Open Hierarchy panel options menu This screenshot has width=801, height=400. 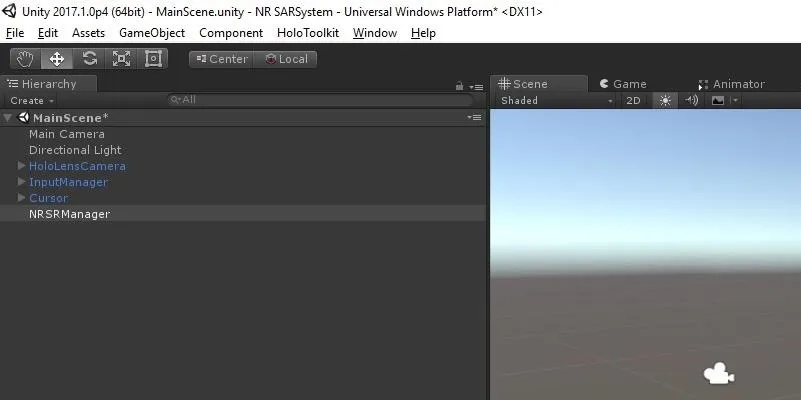click(476, 87)
